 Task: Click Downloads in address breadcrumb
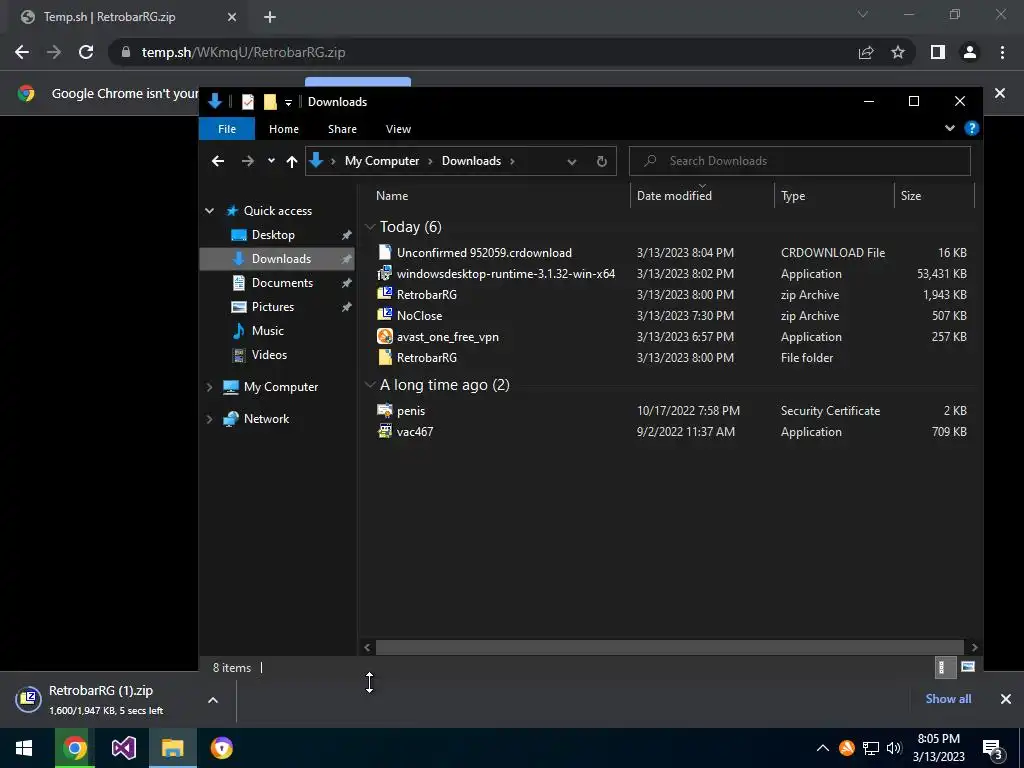tap(471, 161)
